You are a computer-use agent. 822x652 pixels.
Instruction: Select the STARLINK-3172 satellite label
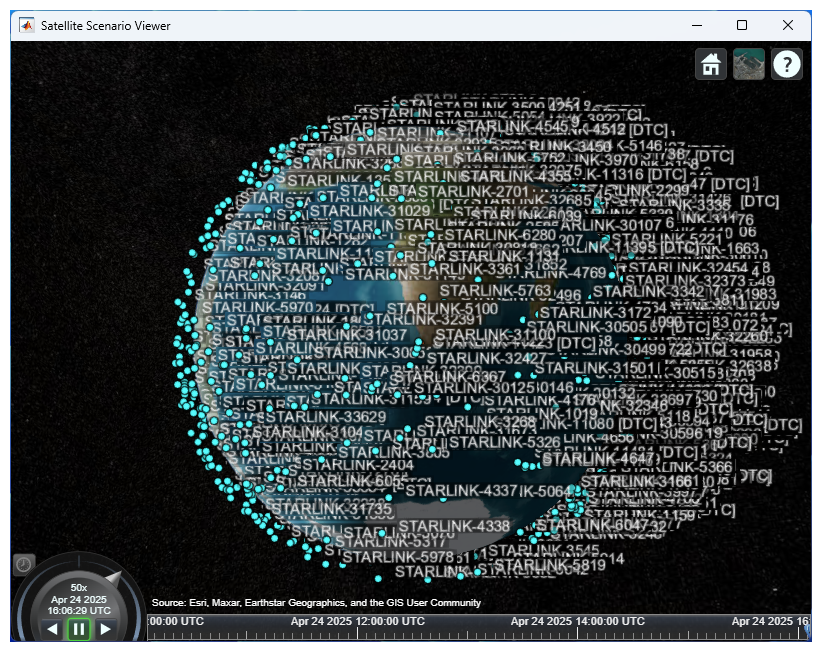click(x=596, y=313)
